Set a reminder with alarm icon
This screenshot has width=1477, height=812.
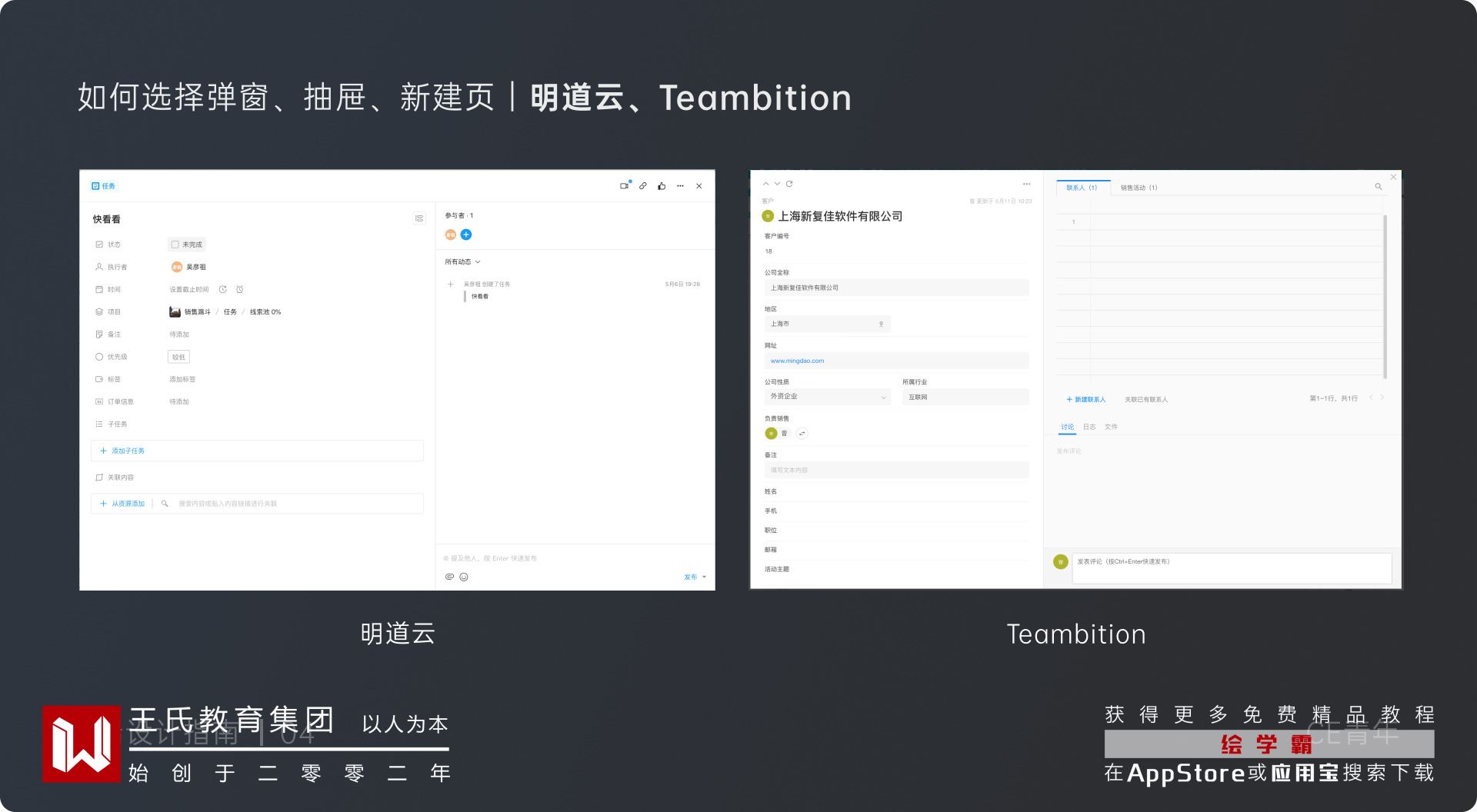pyautogui.click(x=240, y=290)
